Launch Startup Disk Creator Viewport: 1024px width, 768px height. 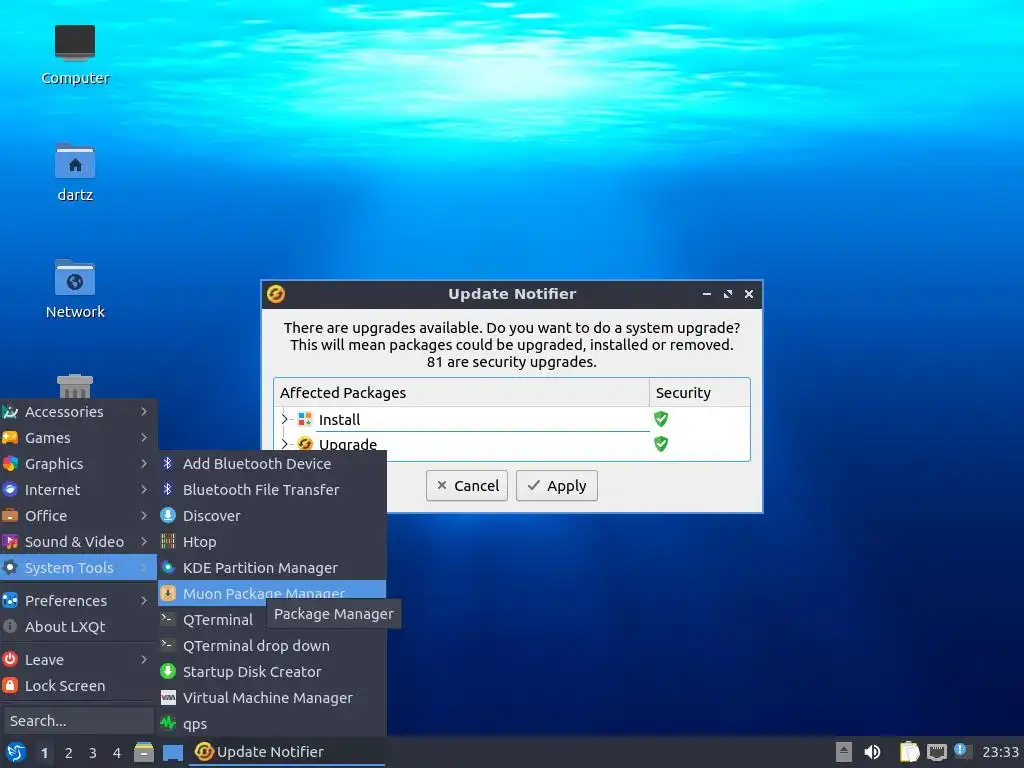click(272, 672)
